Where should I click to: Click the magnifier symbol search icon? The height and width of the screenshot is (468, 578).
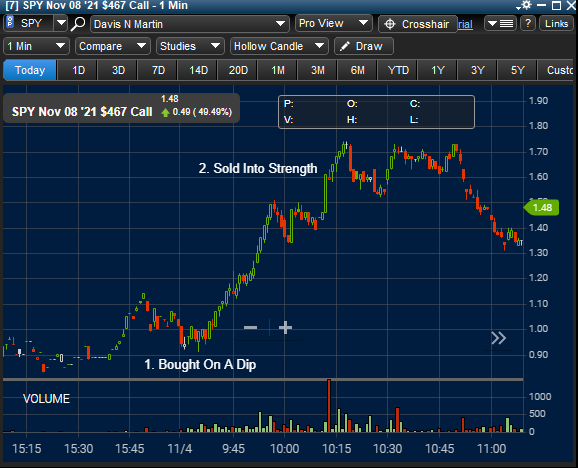pos(78,24)
